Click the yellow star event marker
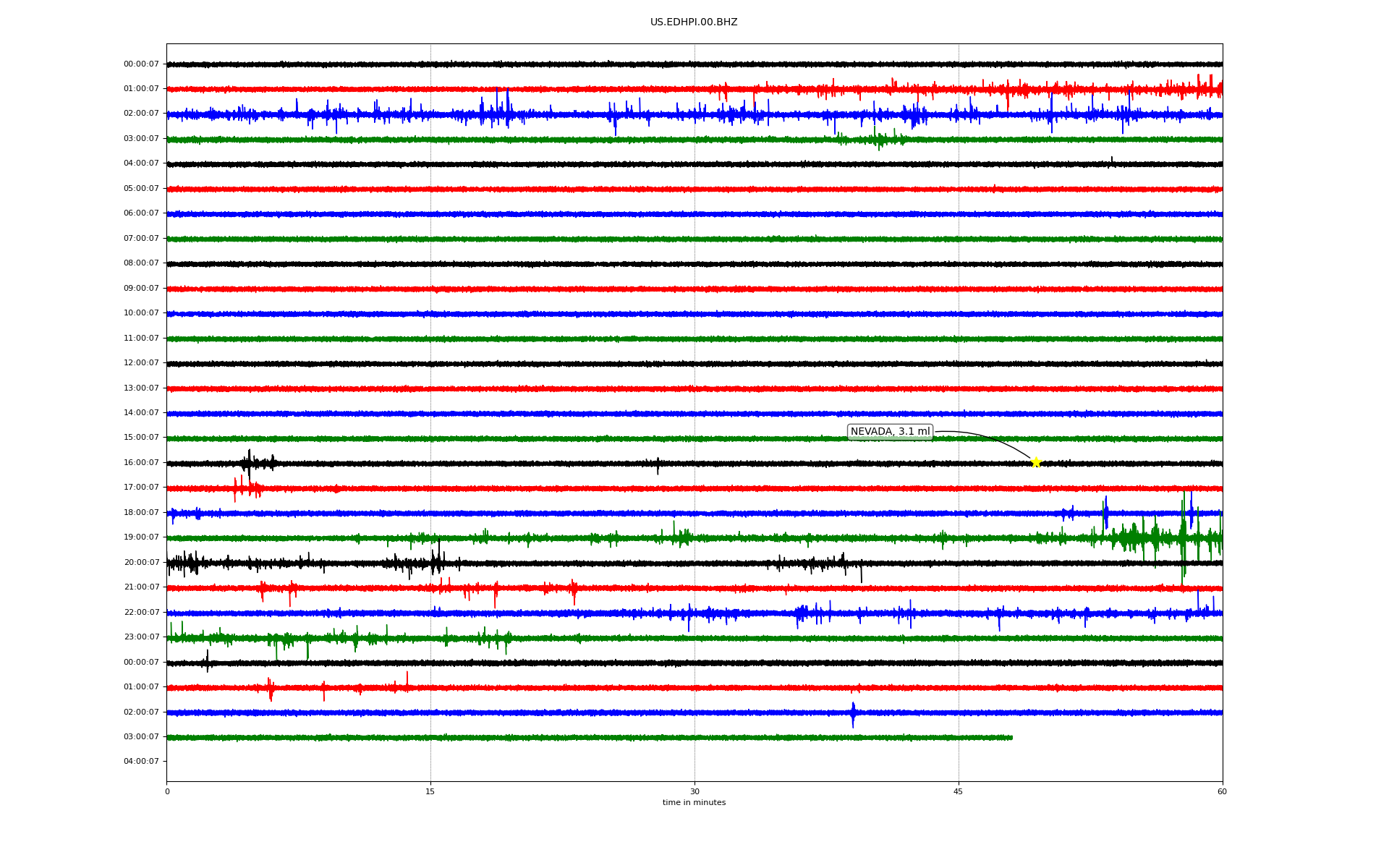This screenshot has height=868, width=1389. click(1035, 462)
